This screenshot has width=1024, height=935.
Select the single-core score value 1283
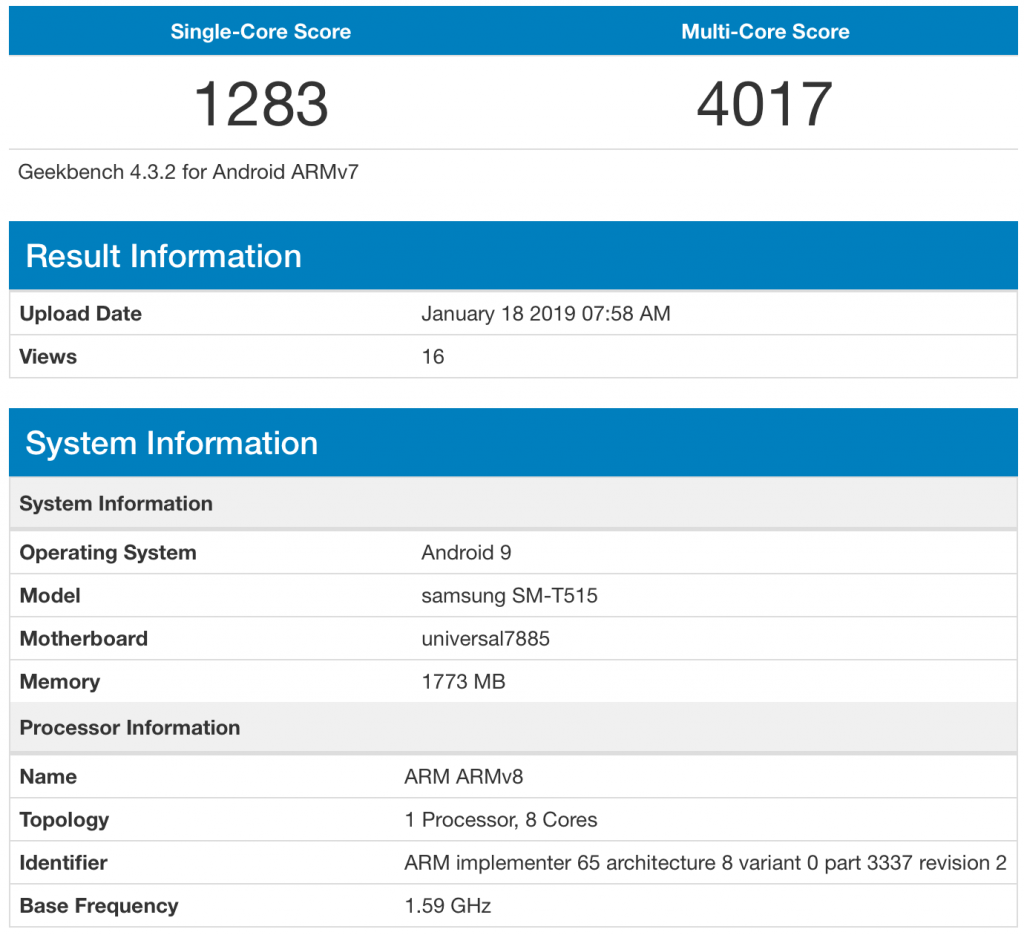[x=261, y=103]
